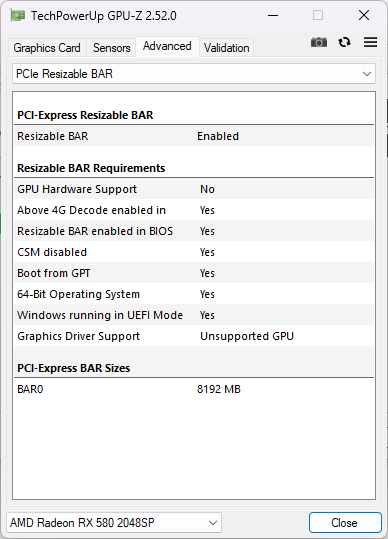Click the Close button
Screen dimensions: 388x539
coord(345,522)
